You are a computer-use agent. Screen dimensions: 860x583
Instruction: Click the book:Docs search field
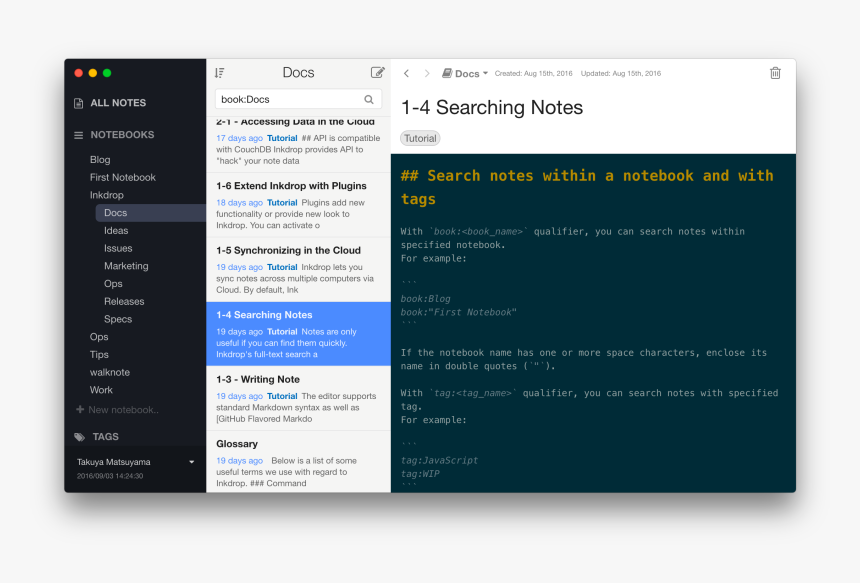[x=298, y=99]
